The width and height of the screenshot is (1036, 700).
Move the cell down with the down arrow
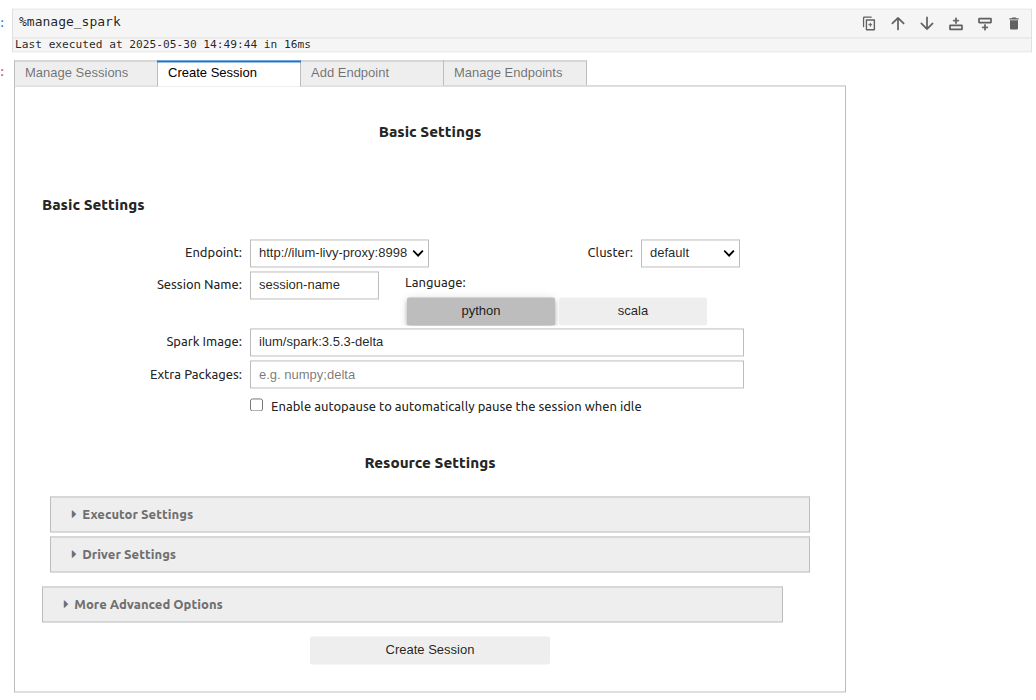point(926,22)
